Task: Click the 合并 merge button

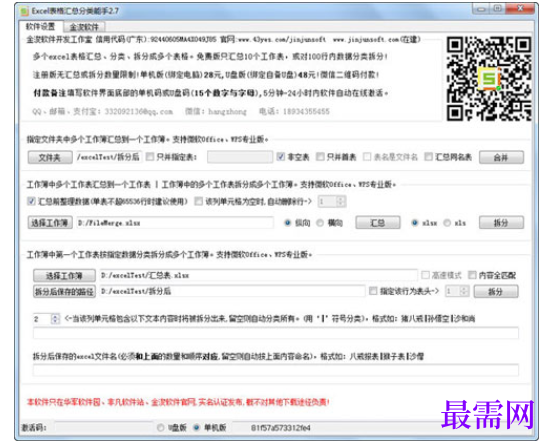Action: click(x=501, y=158)
